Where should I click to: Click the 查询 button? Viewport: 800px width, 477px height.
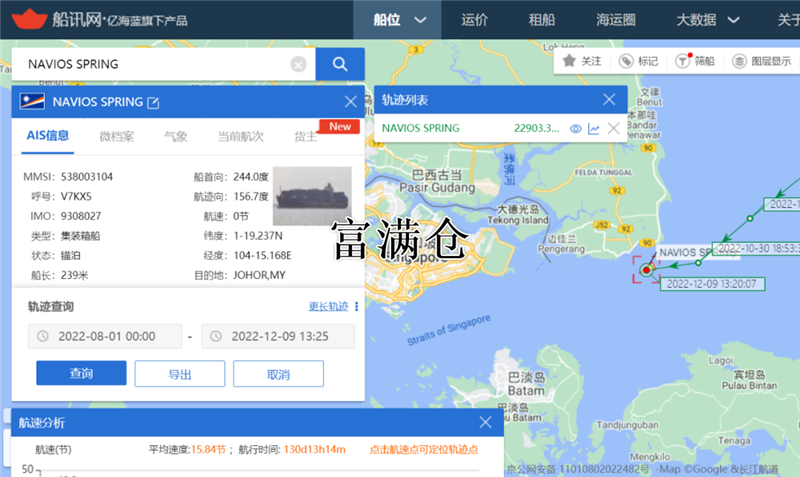[81, 373]
